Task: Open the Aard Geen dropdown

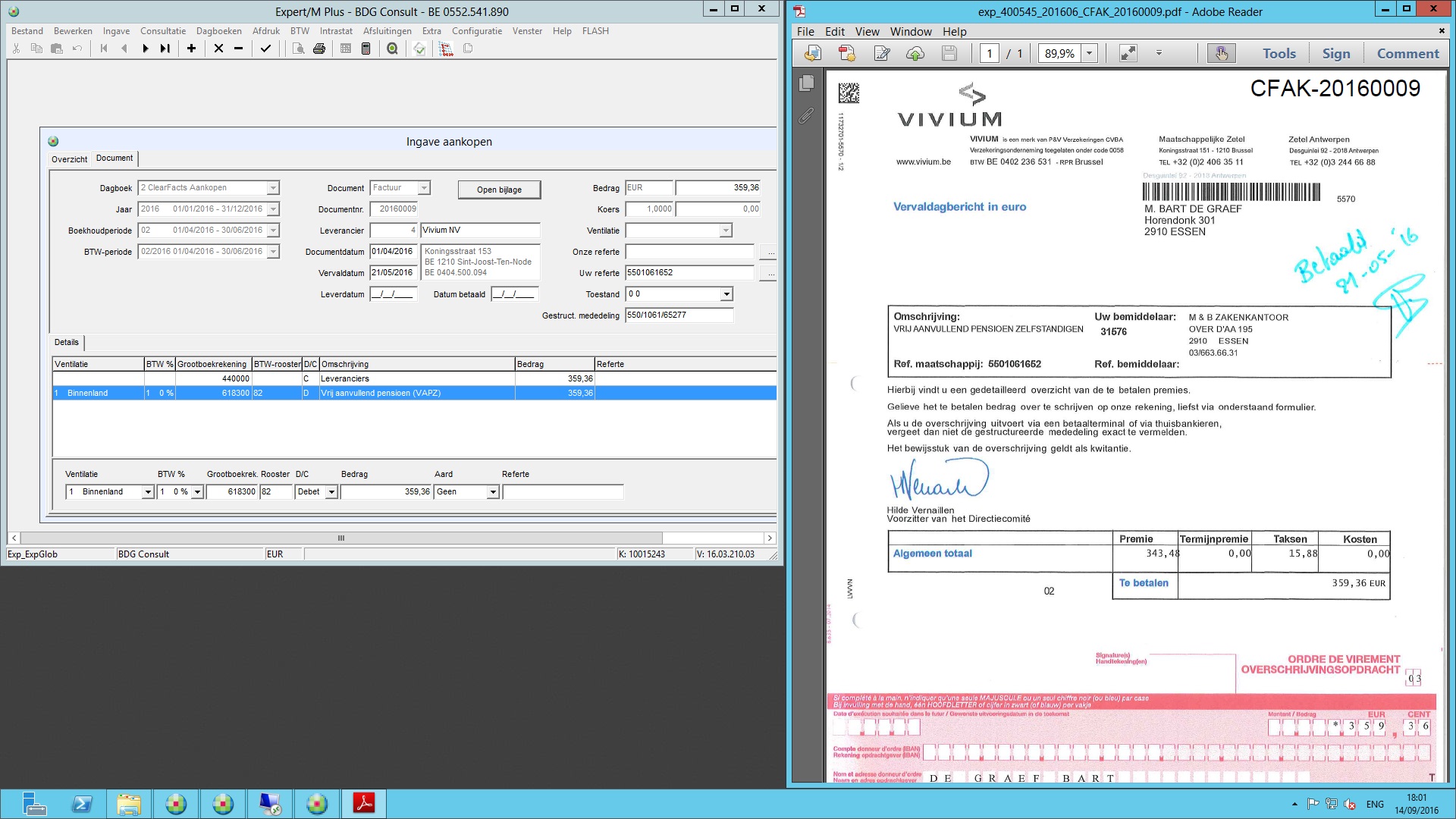Action: click(x=493, y=492)
